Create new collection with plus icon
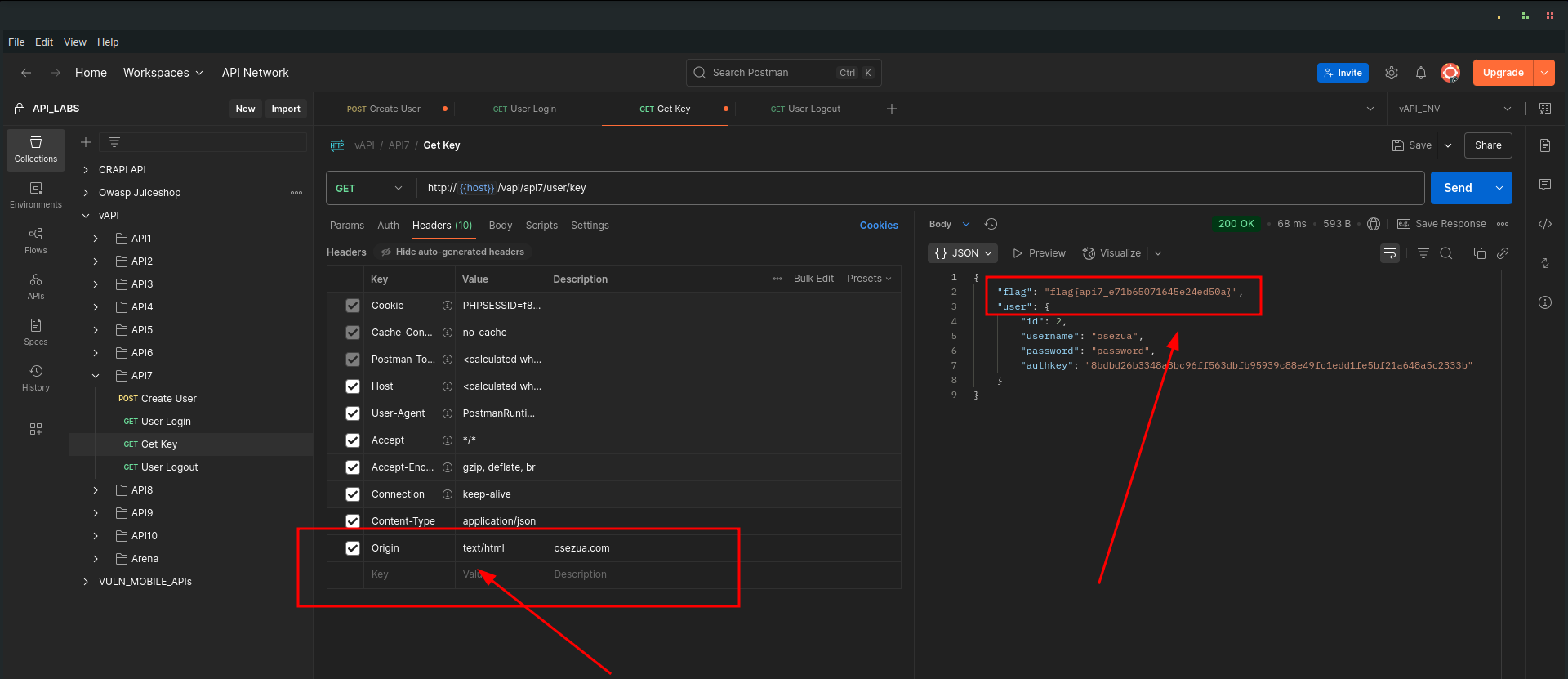 [x=86, y=142]
